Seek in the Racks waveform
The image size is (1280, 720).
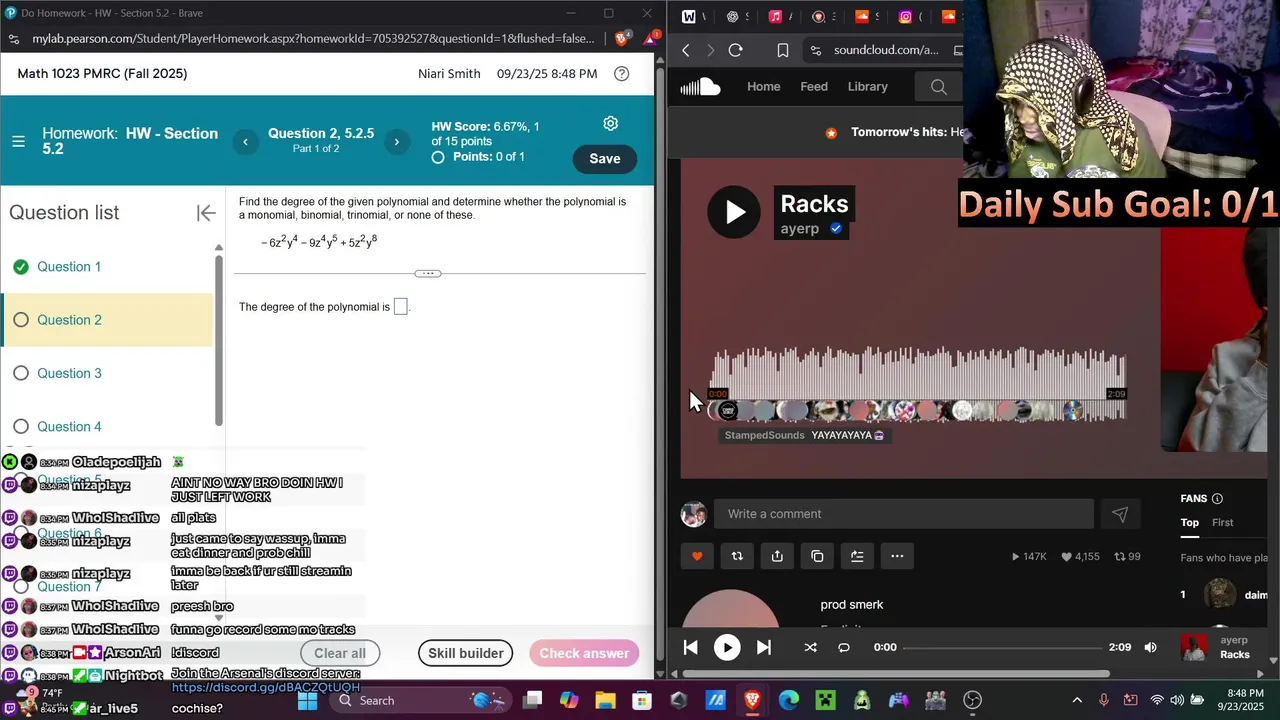click(918, 384)
